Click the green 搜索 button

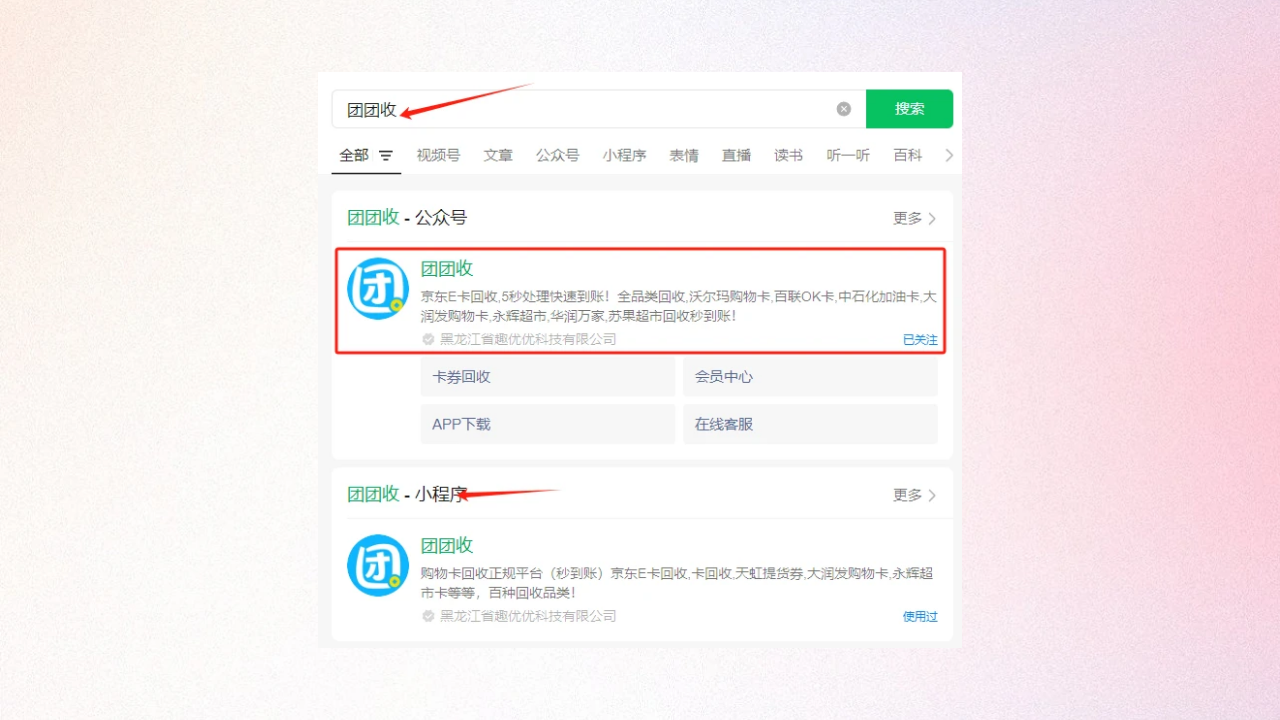point(909,109)
